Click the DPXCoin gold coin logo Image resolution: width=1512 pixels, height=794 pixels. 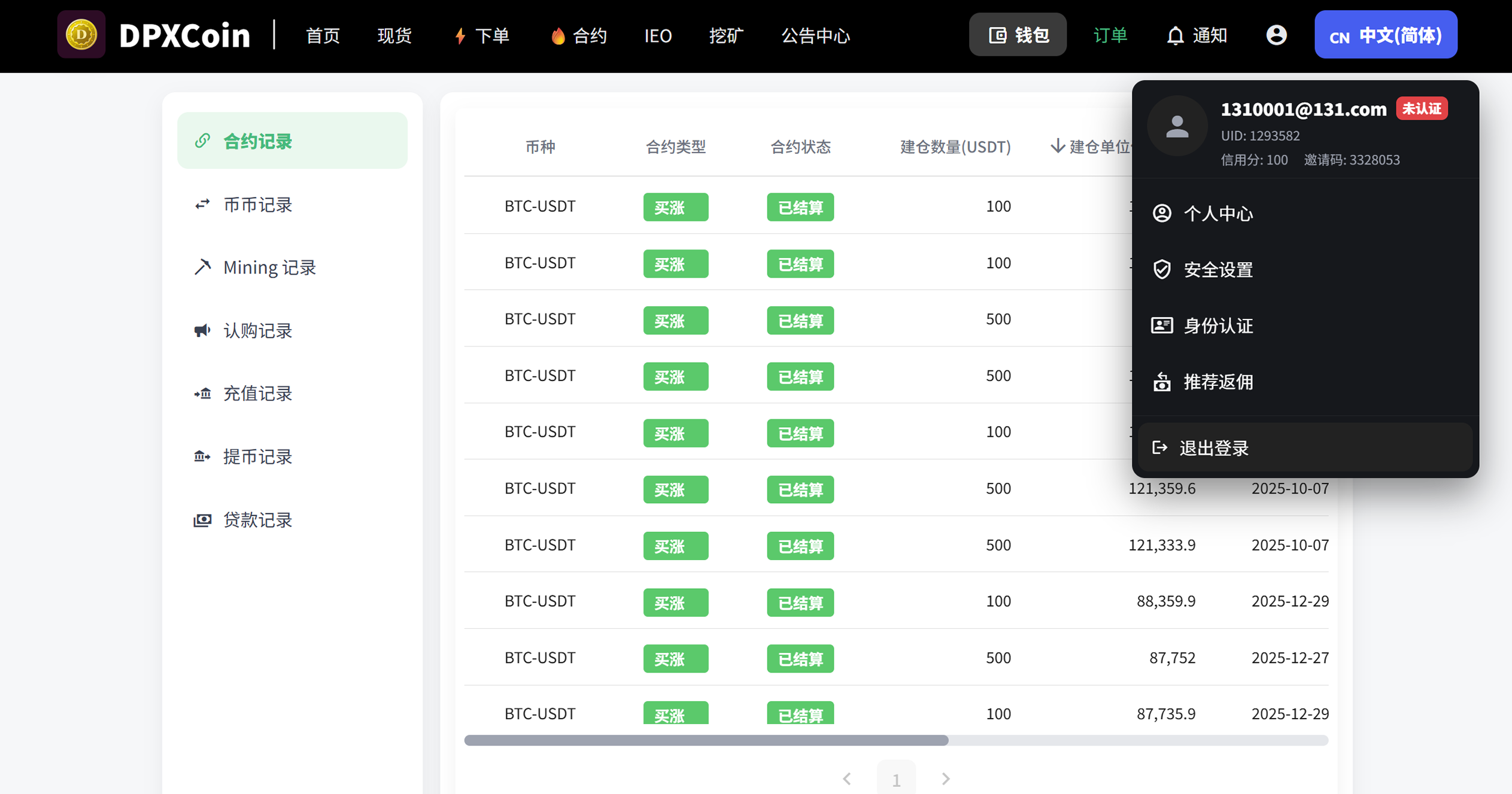[81, 35]
